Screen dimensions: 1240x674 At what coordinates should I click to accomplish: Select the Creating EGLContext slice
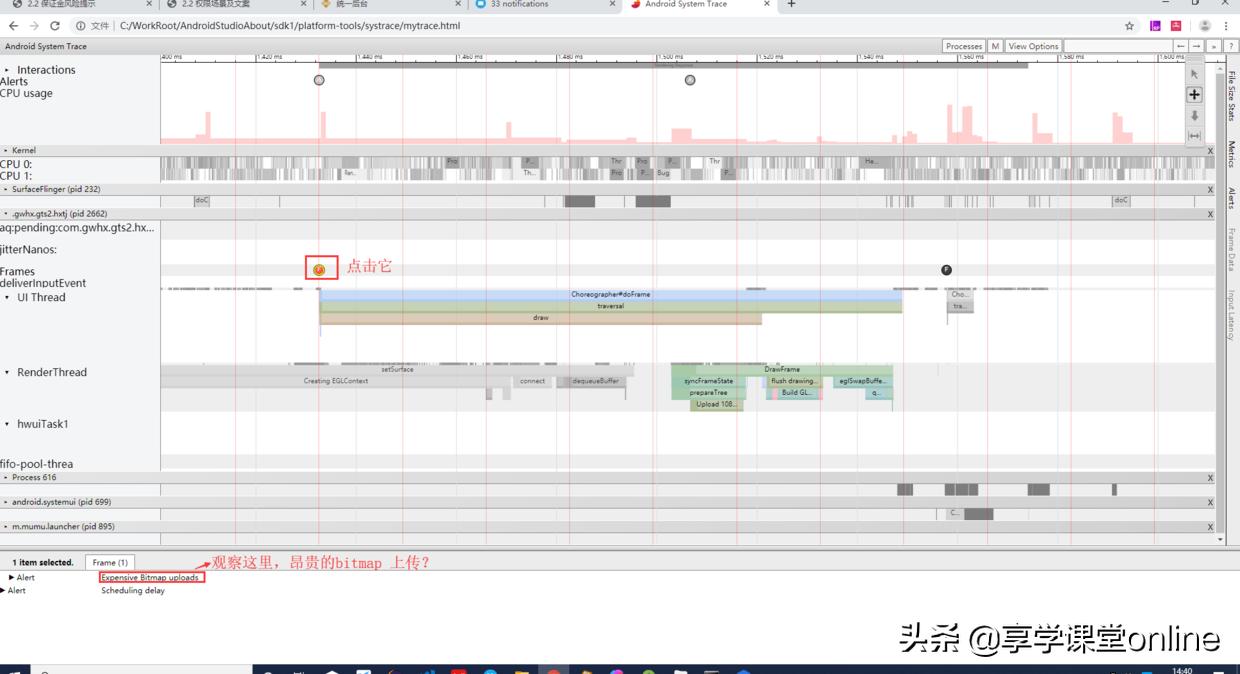(x=336, y=381)
